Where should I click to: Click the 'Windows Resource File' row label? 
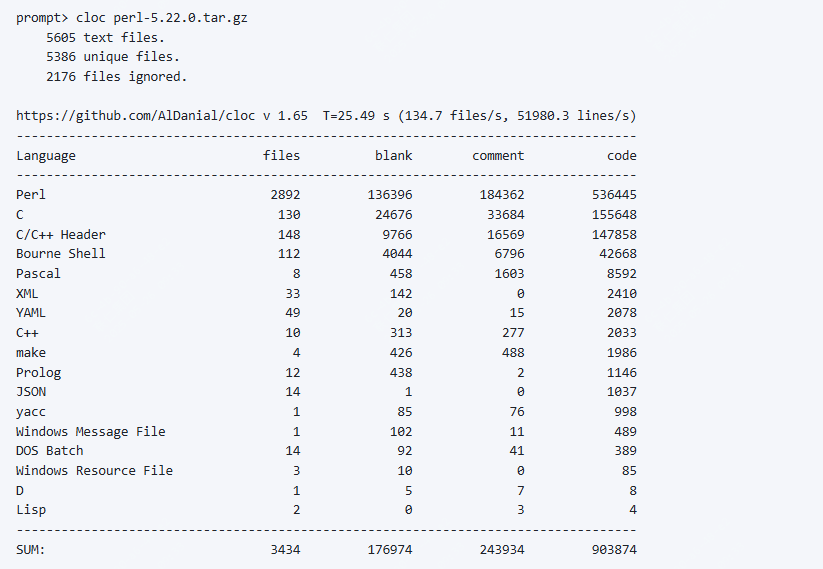click(94, 470)
